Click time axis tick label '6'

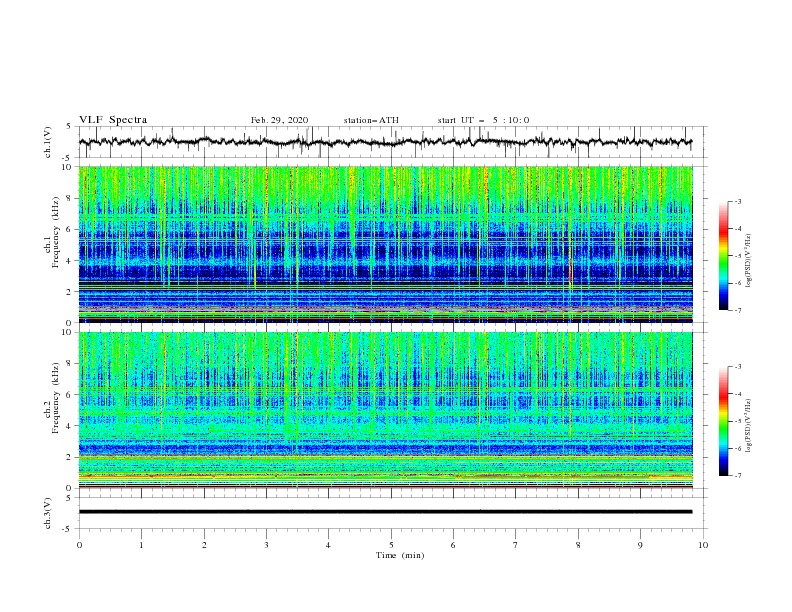[x=453, y=545]
